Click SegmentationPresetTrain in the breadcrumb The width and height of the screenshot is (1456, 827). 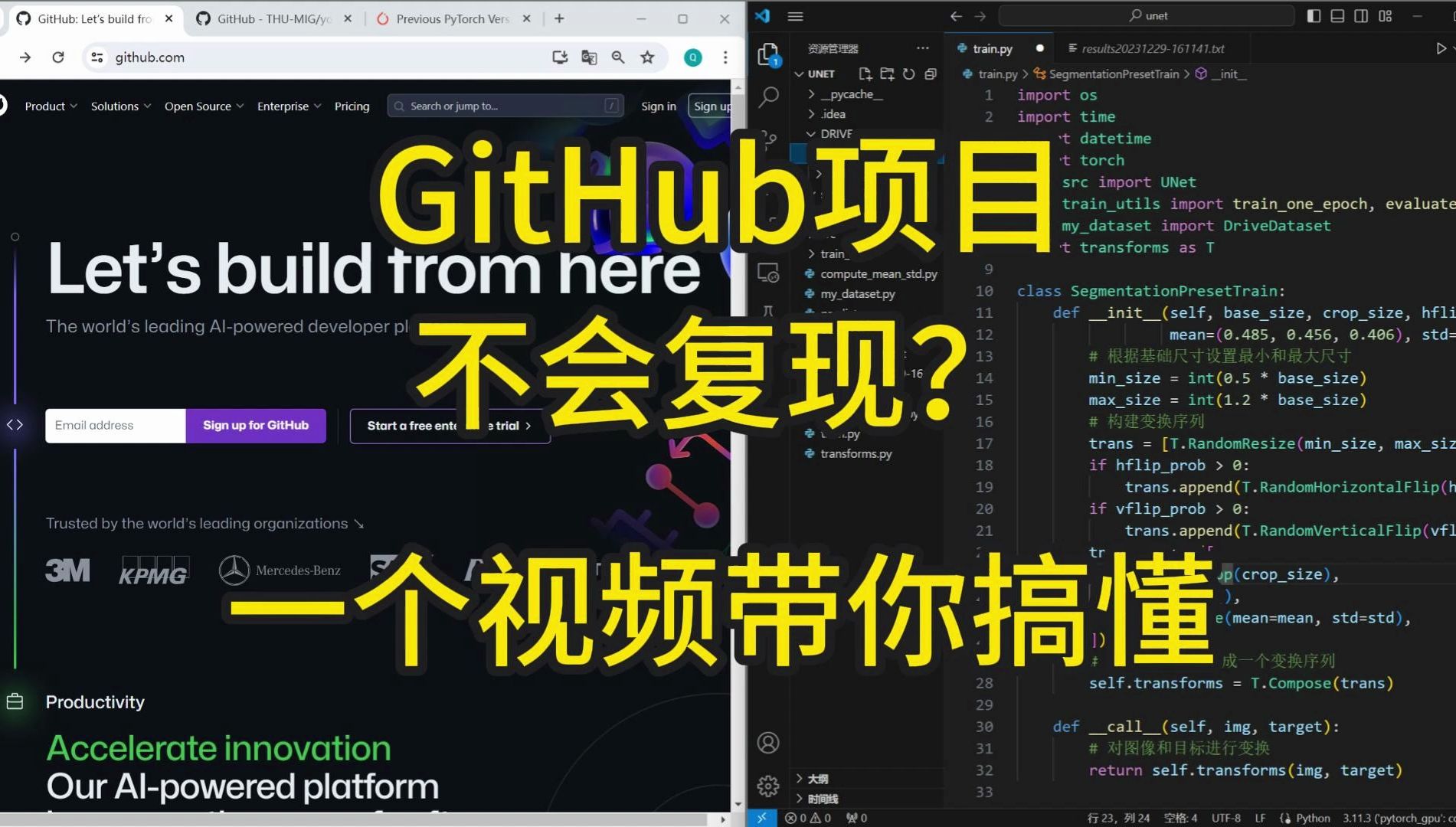[x=1114, y=74]
